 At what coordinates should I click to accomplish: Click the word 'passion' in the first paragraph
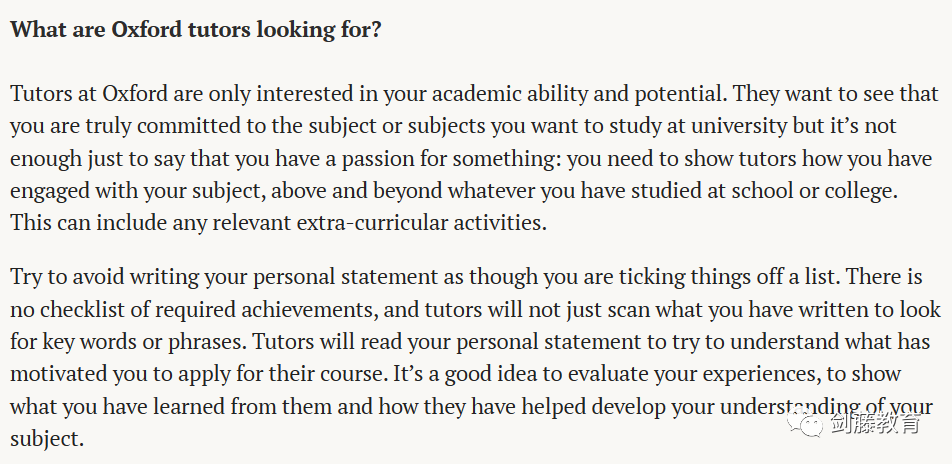(377, 159)
